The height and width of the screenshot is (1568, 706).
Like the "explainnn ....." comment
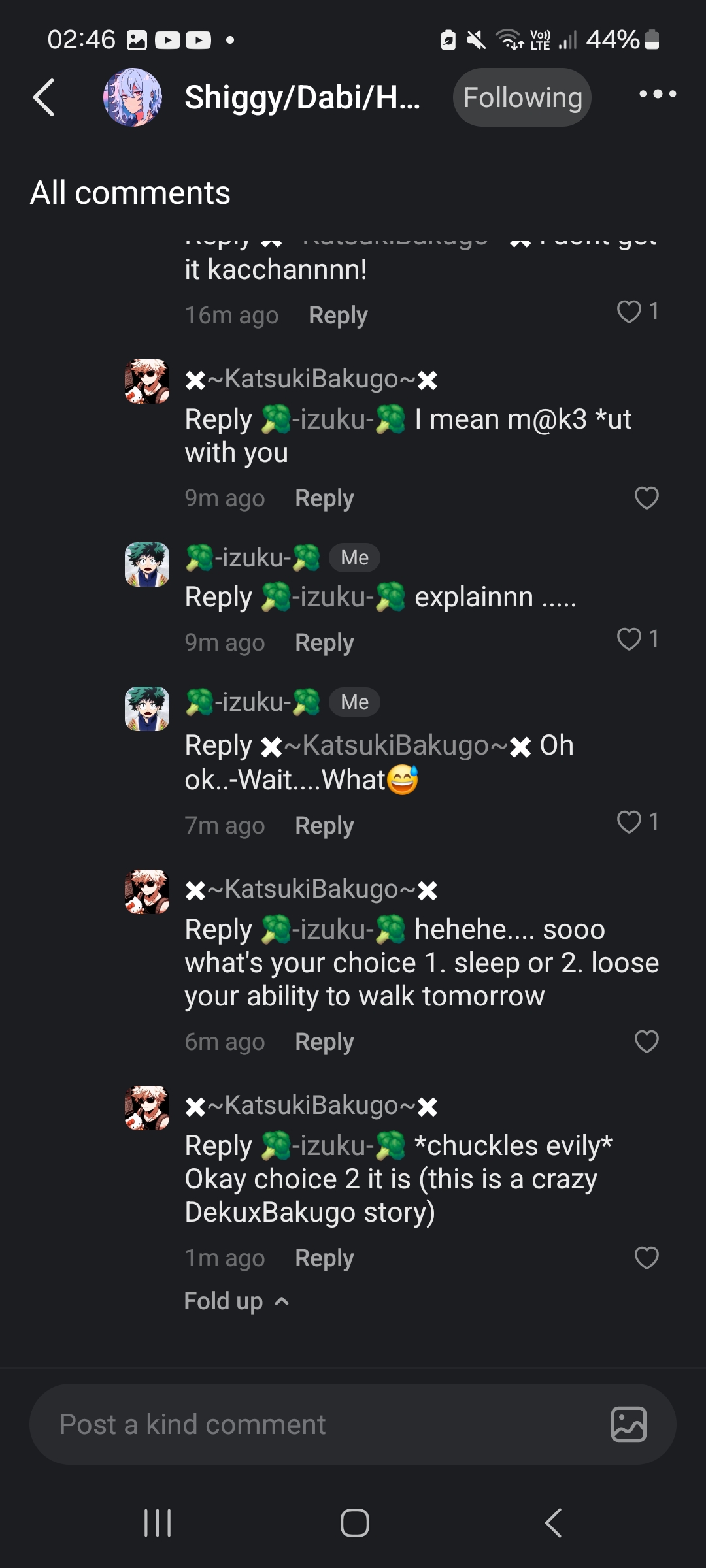629,639
